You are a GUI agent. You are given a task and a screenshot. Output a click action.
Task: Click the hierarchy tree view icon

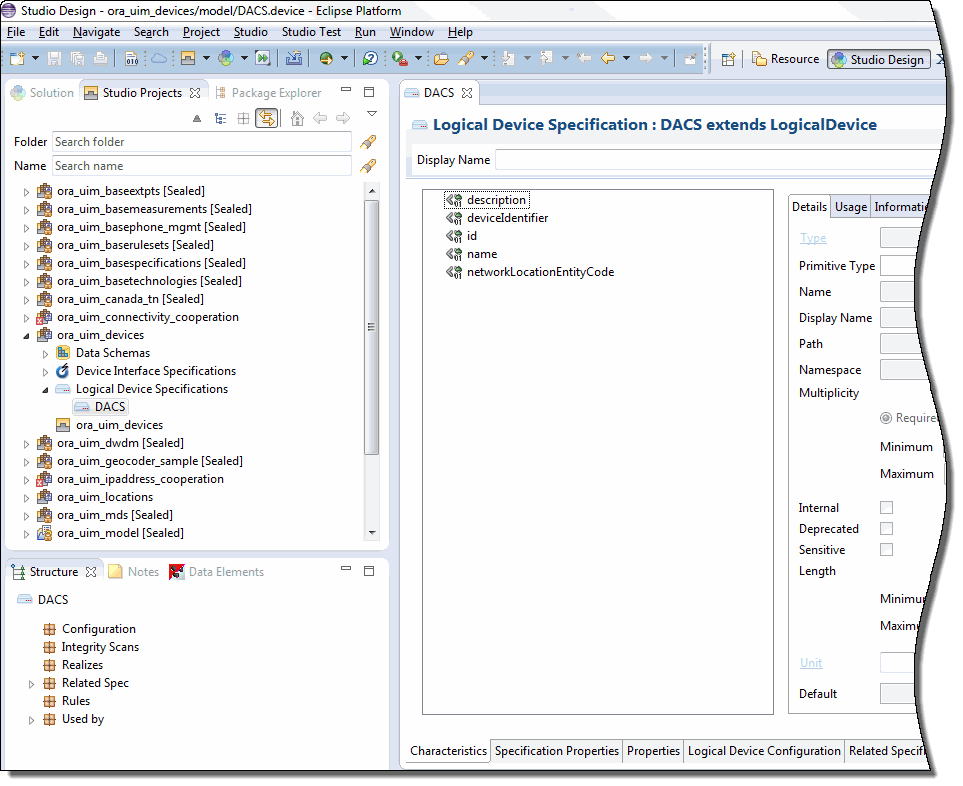pyautogui.click(x=220, y=119)
